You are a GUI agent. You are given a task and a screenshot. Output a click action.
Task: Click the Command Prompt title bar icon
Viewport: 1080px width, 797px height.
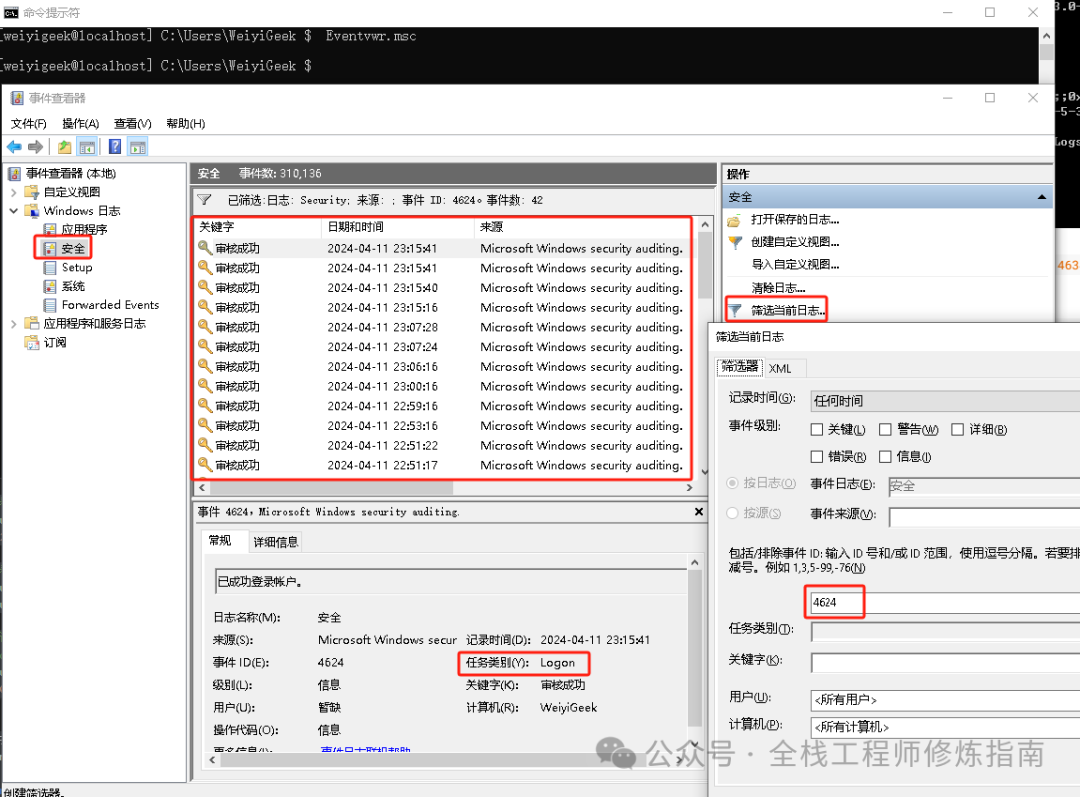point(11,12)
